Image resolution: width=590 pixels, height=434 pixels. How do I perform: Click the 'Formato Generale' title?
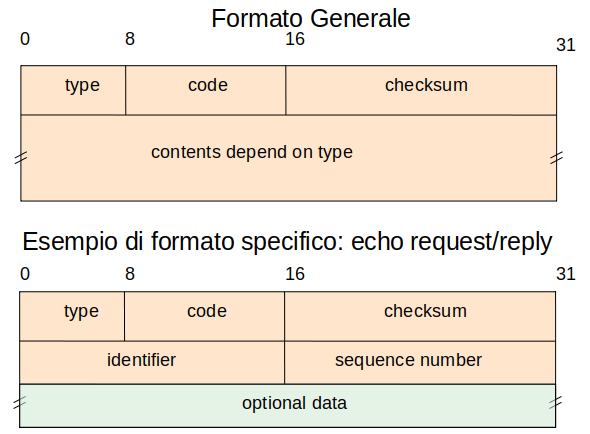pos(310,18)
